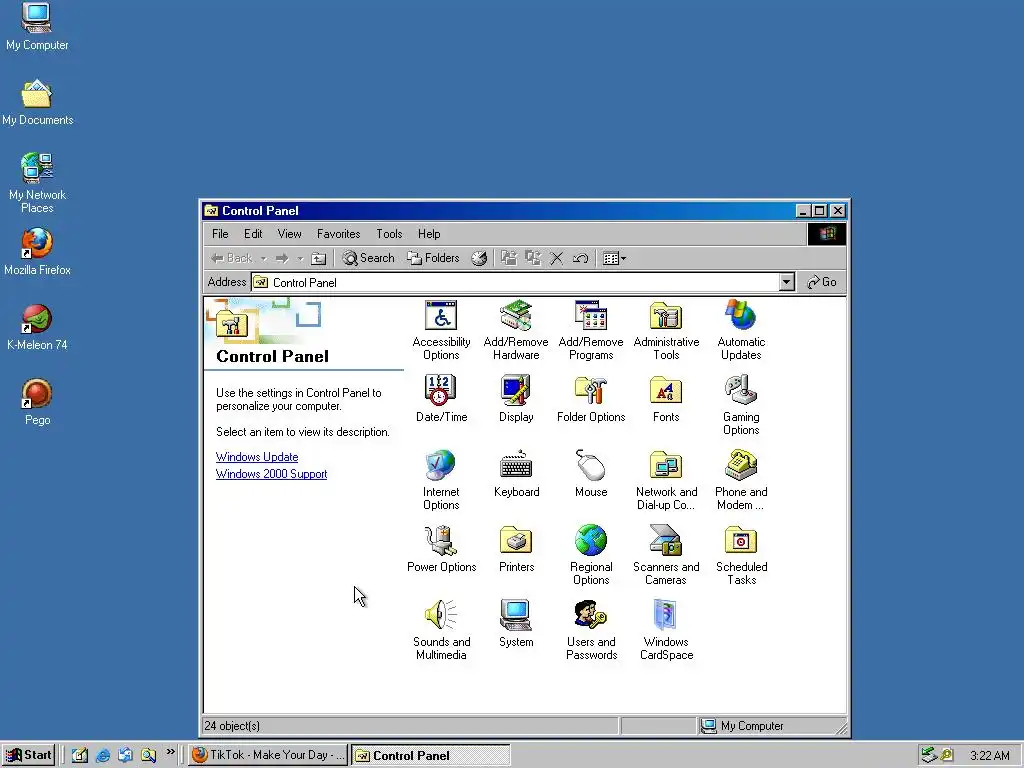
Task: Select Add/Remove Programs icon
Action: click(x=591, y=330)
